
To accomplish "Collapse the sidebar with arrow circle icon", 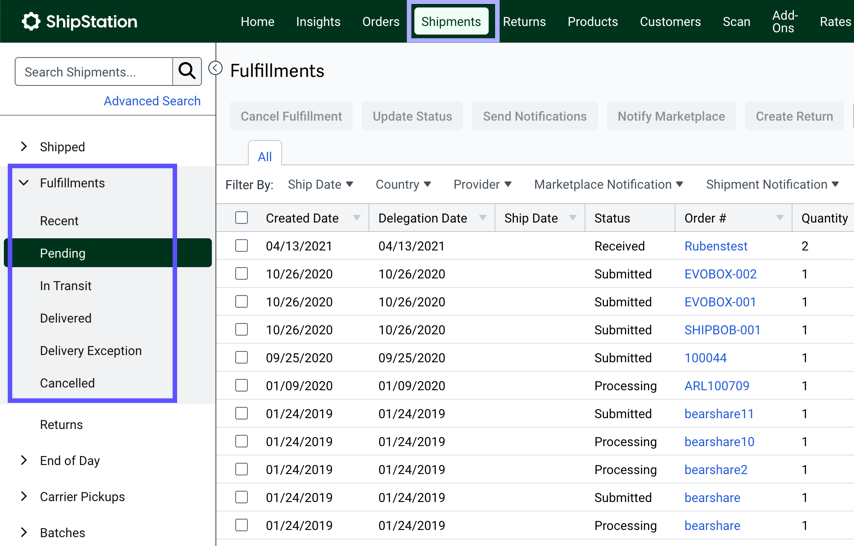I will pos(216,68).
